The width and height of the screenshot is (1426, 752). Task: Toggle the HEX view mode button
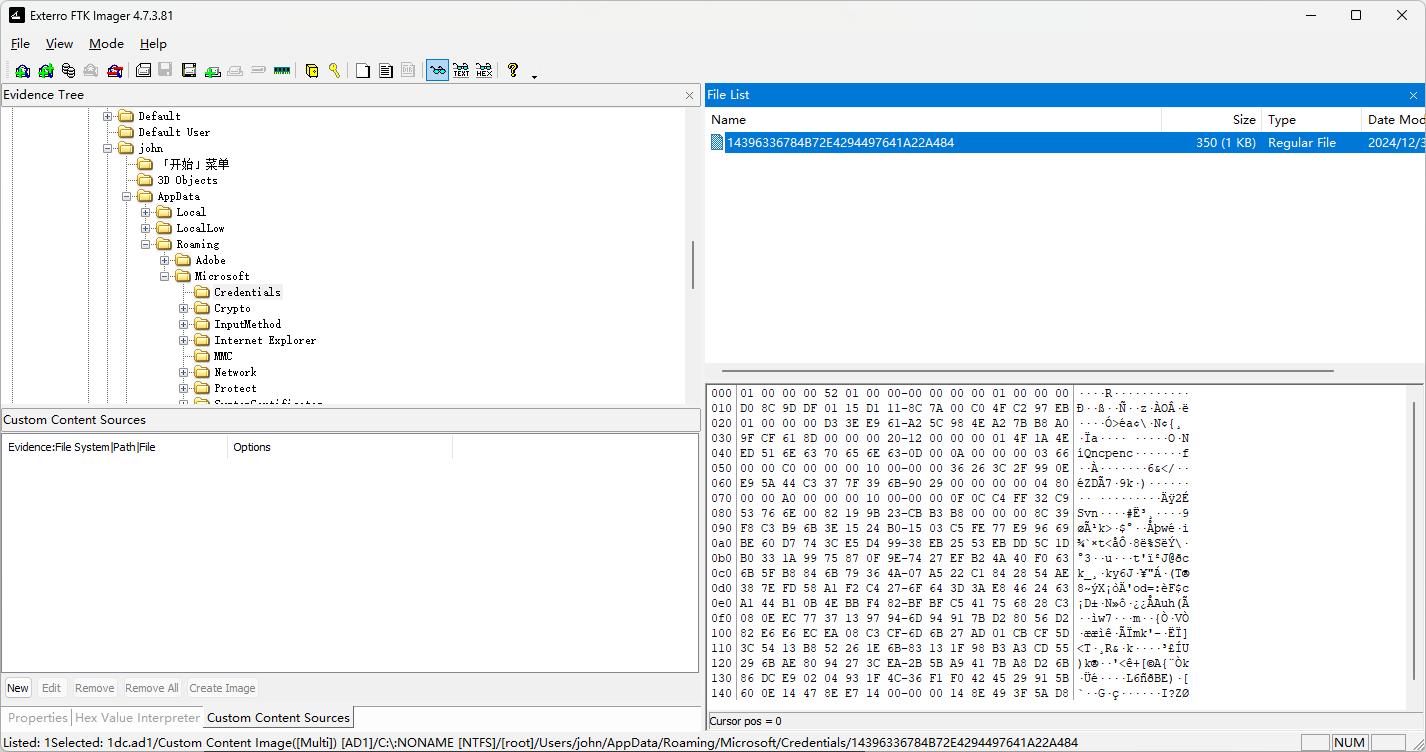[x=484, y=70]
